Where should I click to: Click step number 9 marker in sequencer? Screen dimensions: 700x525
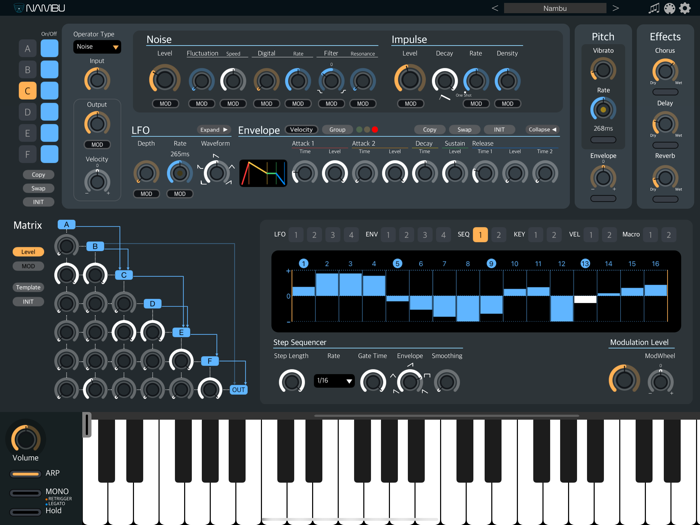point(491,263)
